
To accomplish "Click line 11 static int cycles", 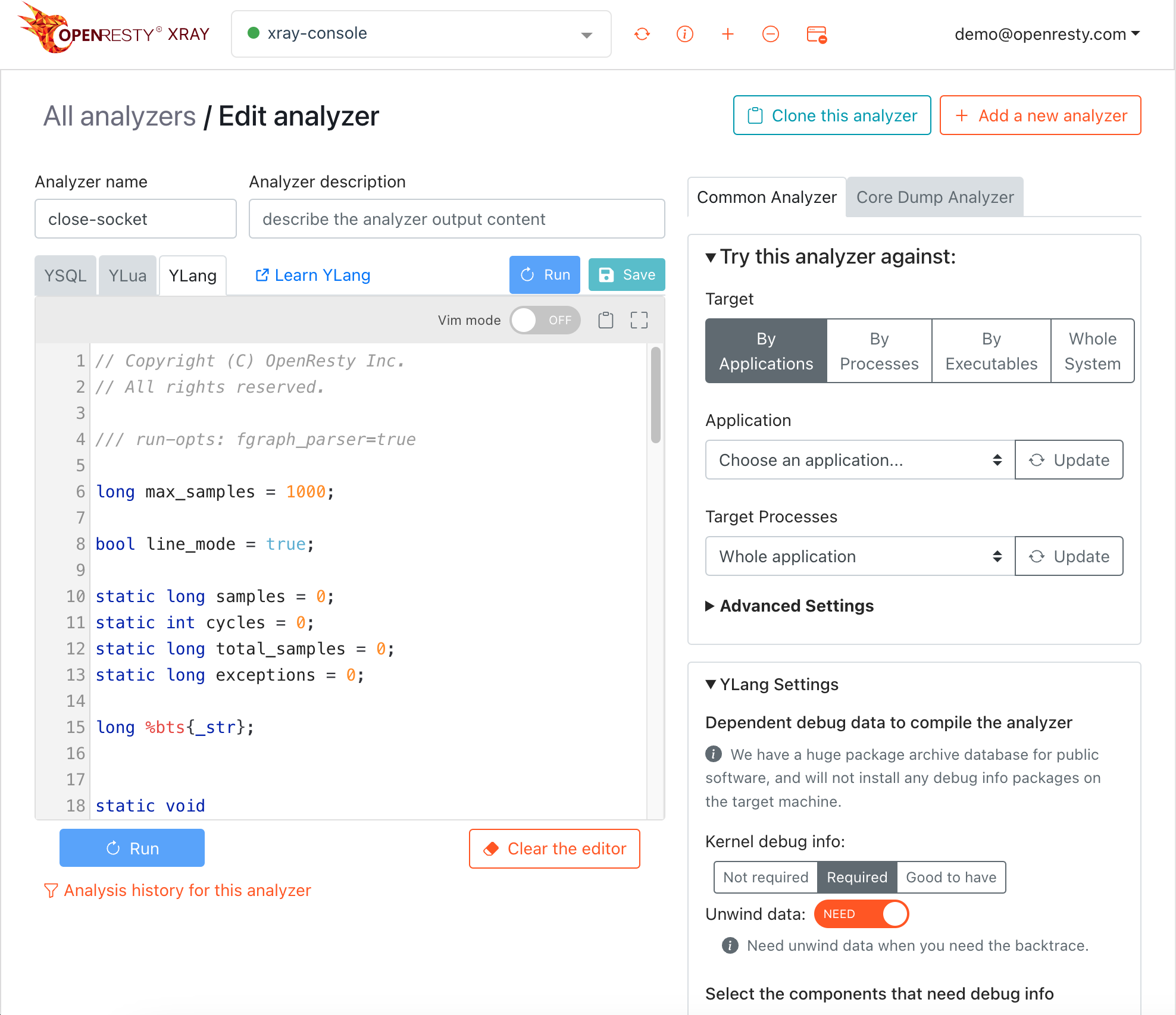I will (x=205, y=622).
